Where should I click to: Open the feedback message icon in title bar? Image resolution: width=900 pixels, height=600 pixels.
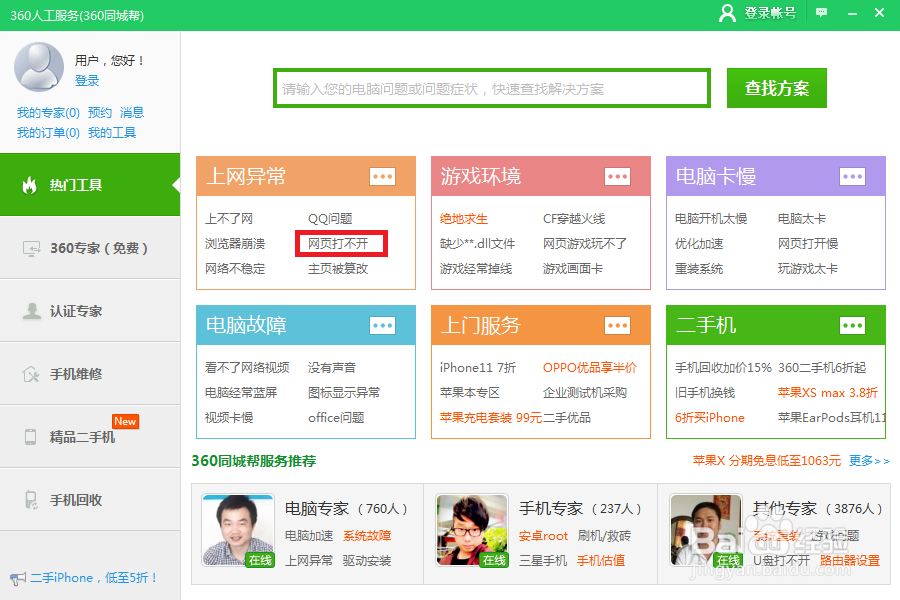point(821,13)
